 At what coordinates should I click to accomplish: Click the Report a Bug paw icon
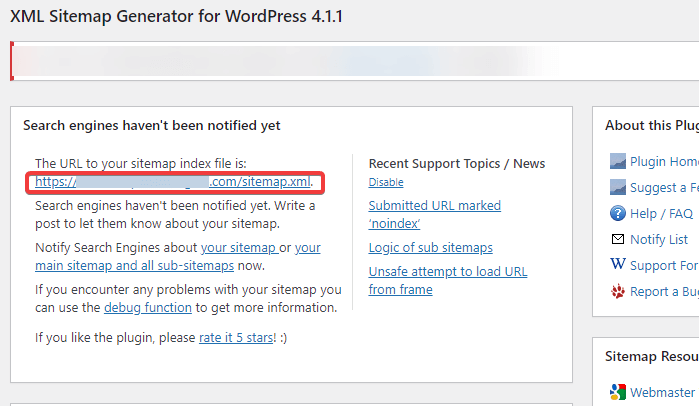(617, 291)
